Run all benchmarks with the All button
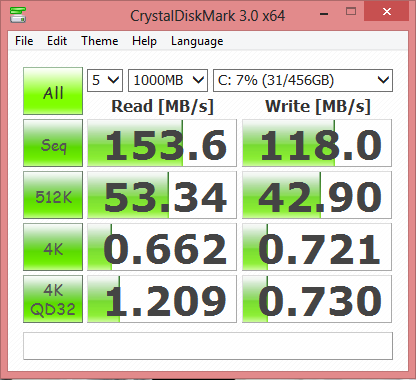The width and height of the screenshot is (416, 380). click(x=53, y=91)
